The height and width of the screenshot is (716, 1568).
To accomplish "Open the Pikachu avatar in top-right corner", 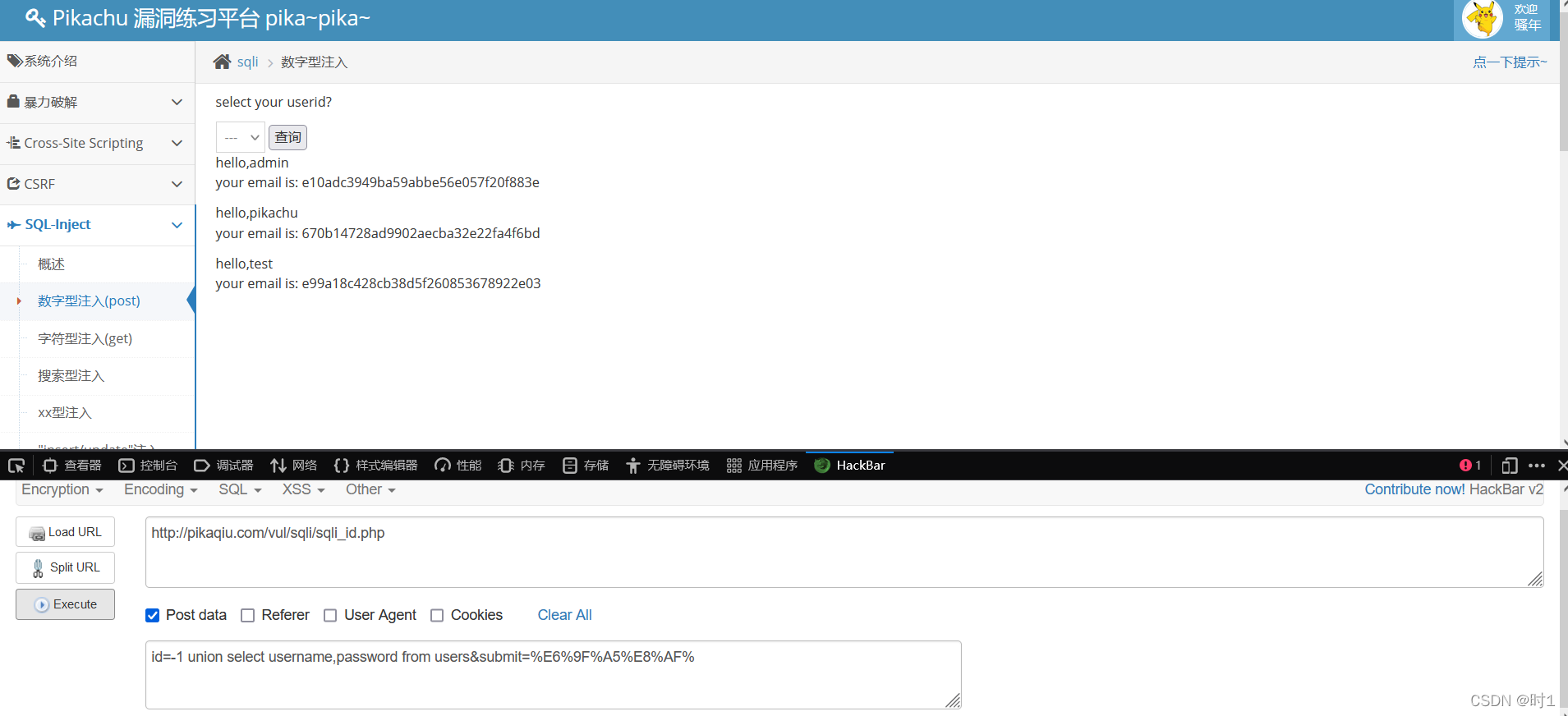I will click(1483, 18).
